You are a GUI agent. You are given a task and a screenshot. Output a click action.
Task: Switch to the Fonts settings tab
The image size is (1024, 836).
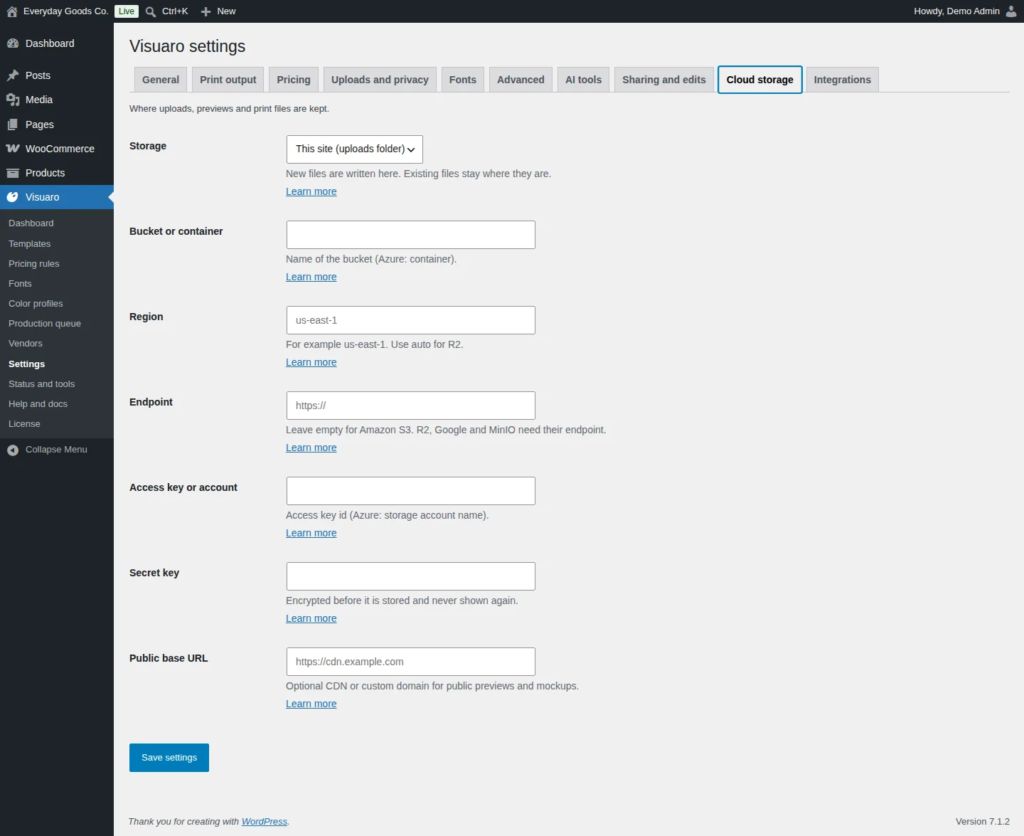click(462, 80)
